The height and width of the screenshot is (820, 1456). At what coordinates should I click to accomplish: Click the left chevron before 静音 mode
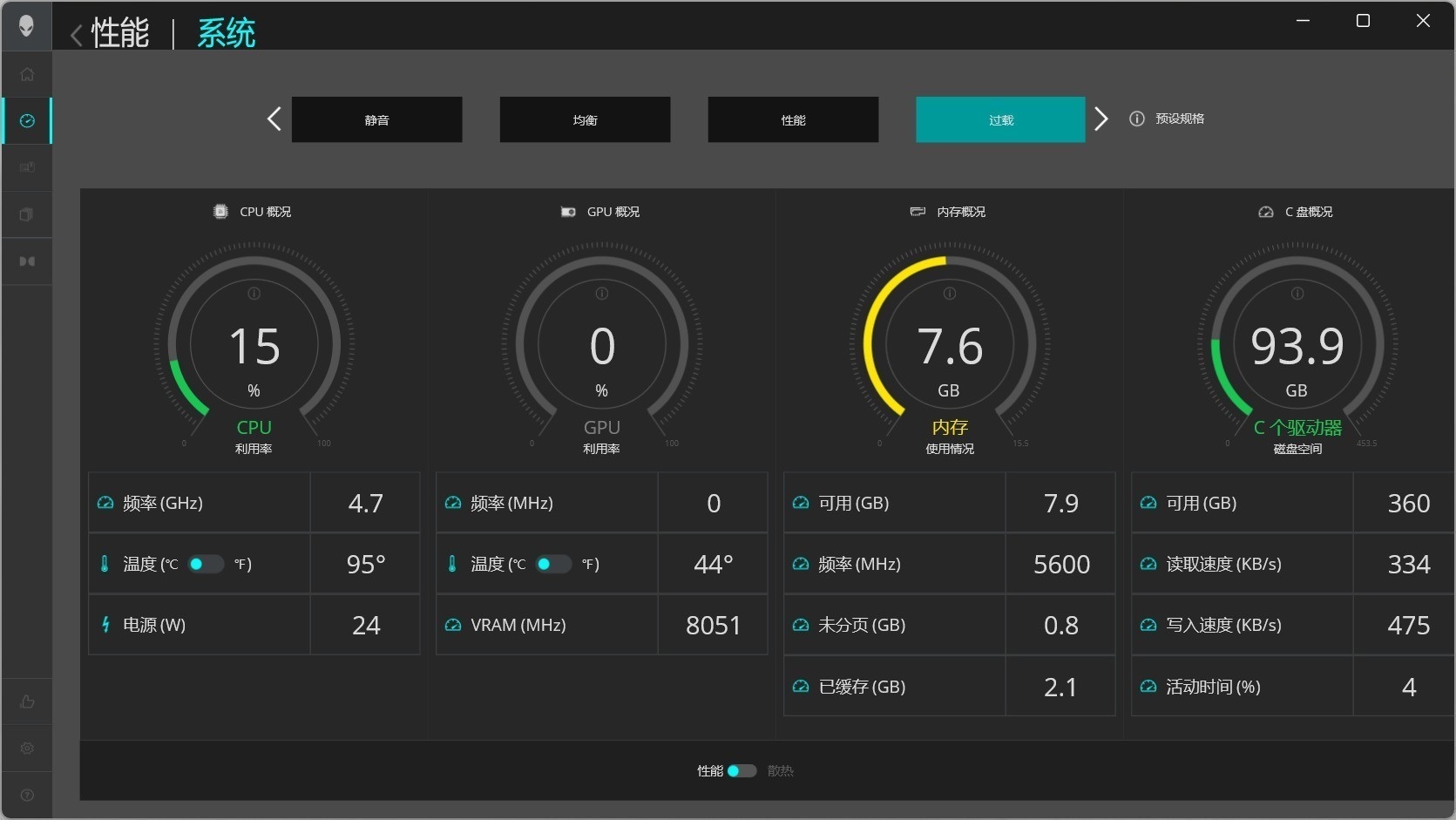(274, 119)
